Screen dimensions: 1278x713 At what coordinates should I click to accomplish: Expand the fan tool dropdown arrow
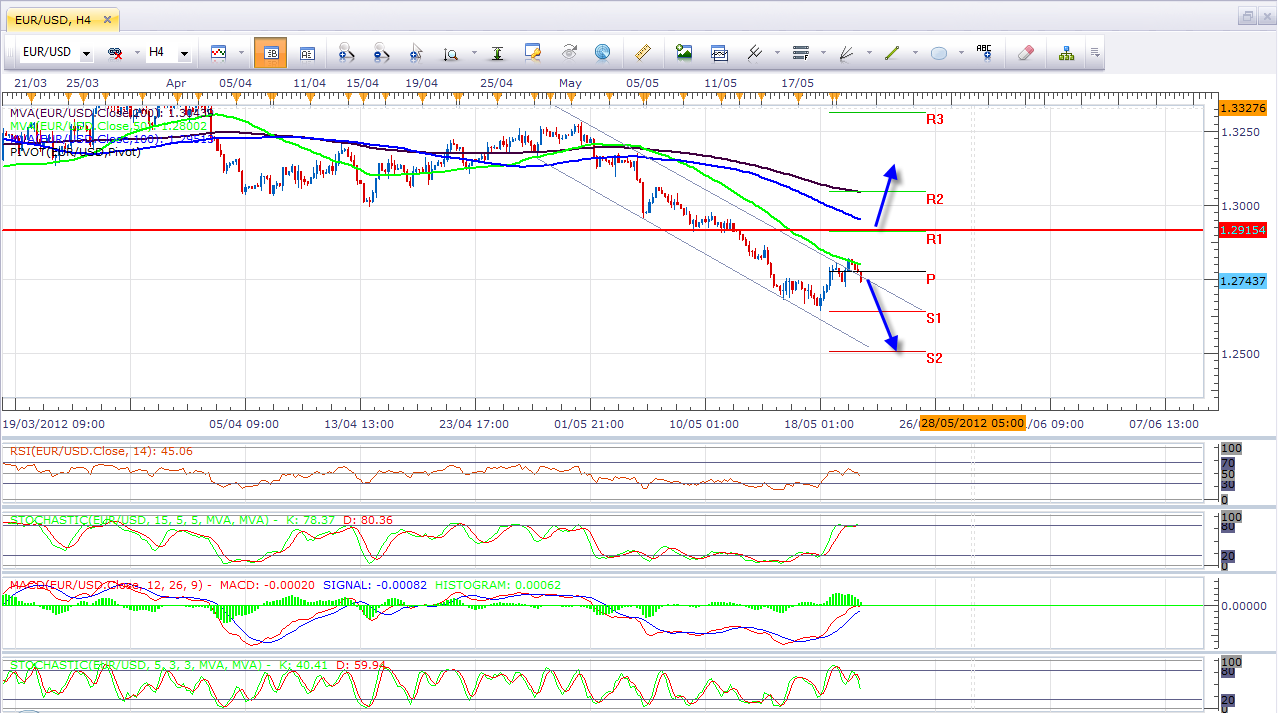click(x=869, y=53)
